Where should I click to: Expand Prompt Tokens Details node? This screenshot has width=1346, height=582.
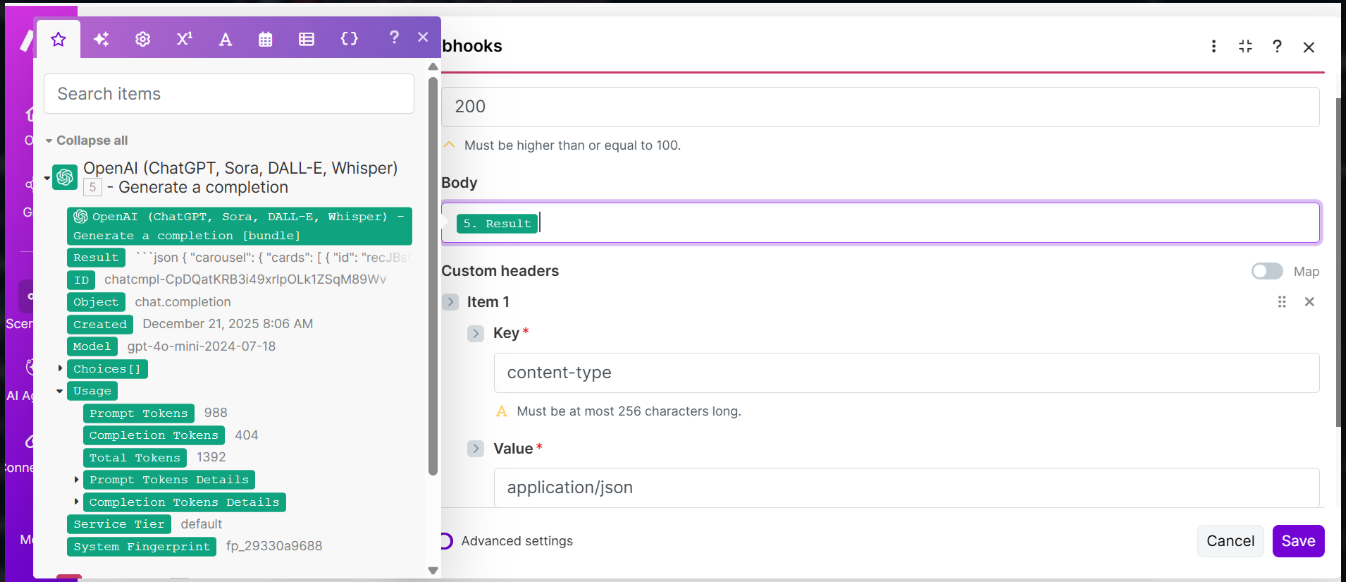[77, 480]
